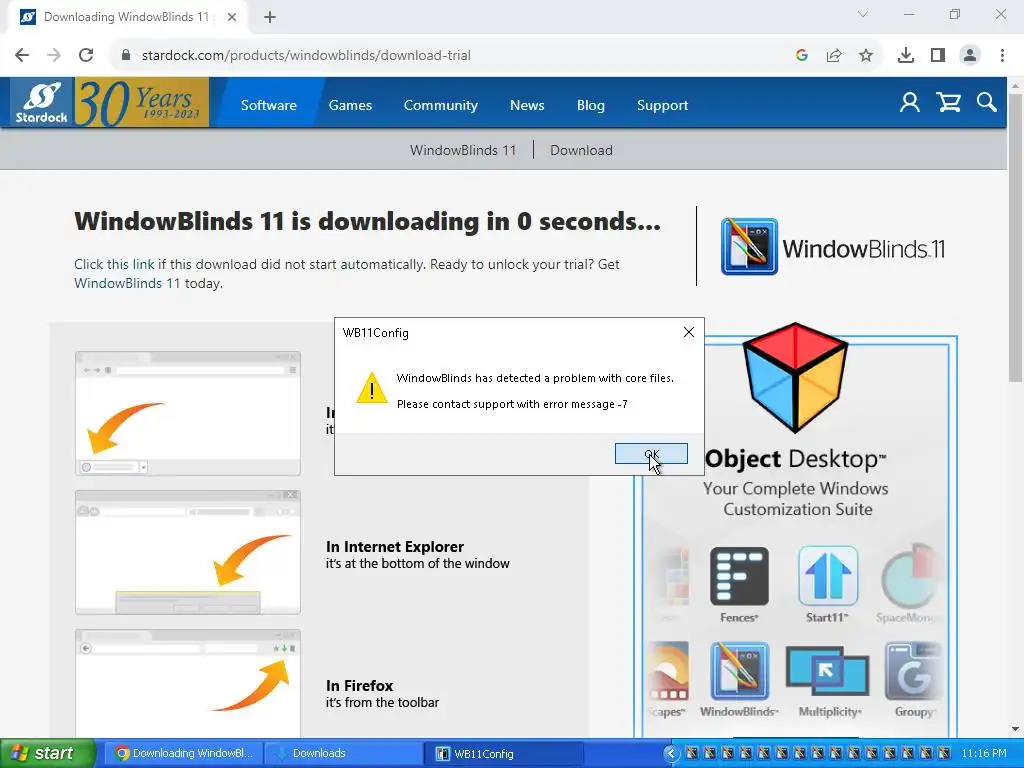Open the site search magnifier
1024x768 pixels.
click(987, 103)
